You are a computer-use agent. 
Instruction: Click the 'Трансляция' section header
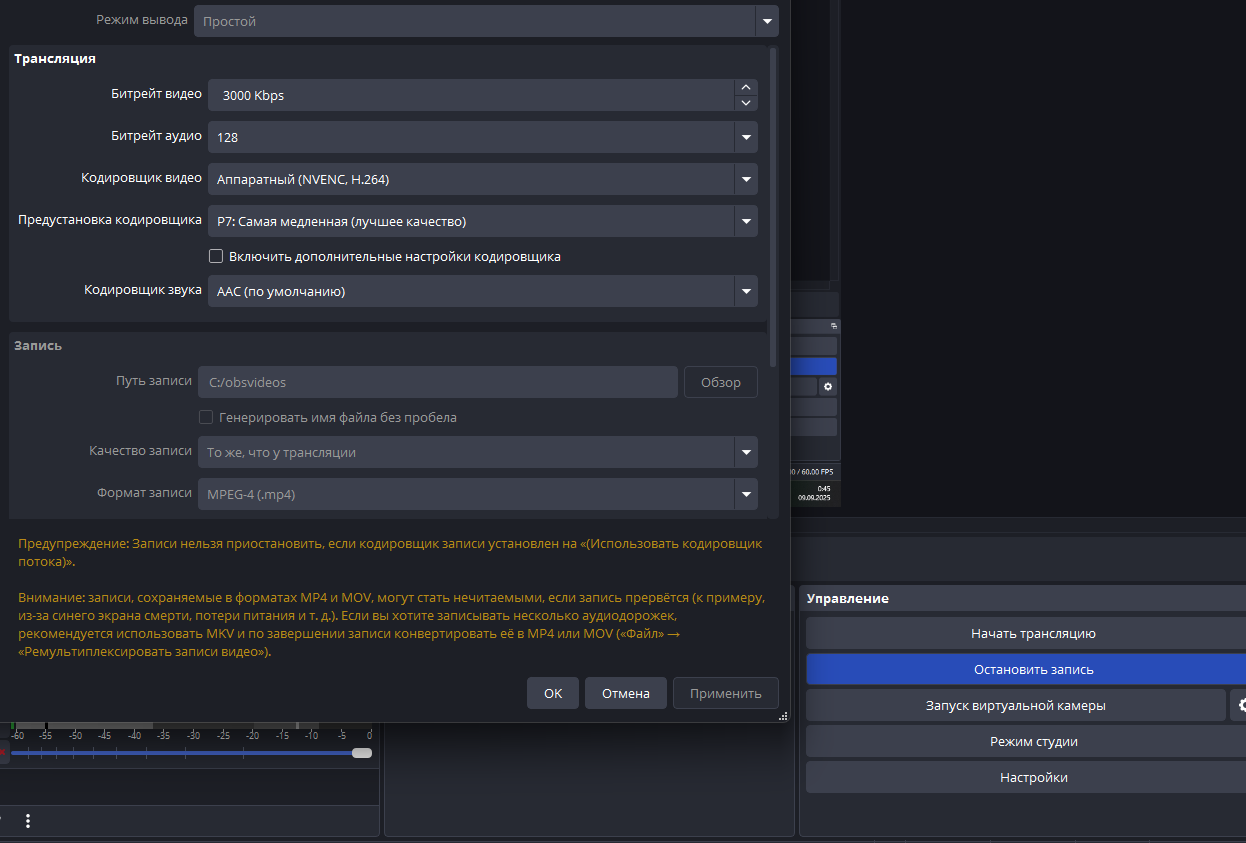55,58
